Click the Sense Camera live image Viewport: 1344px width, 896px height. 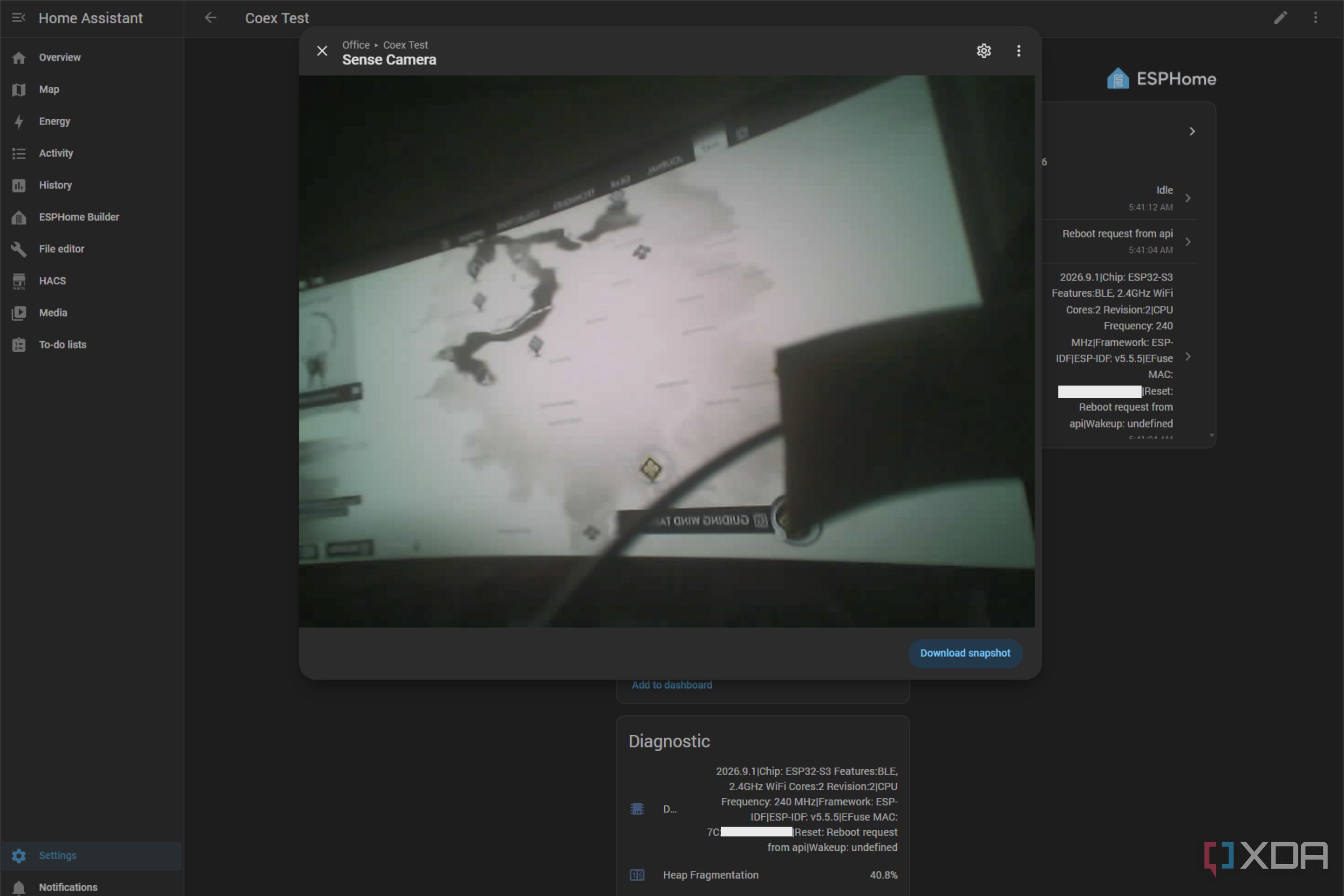[x=666, y=351]
